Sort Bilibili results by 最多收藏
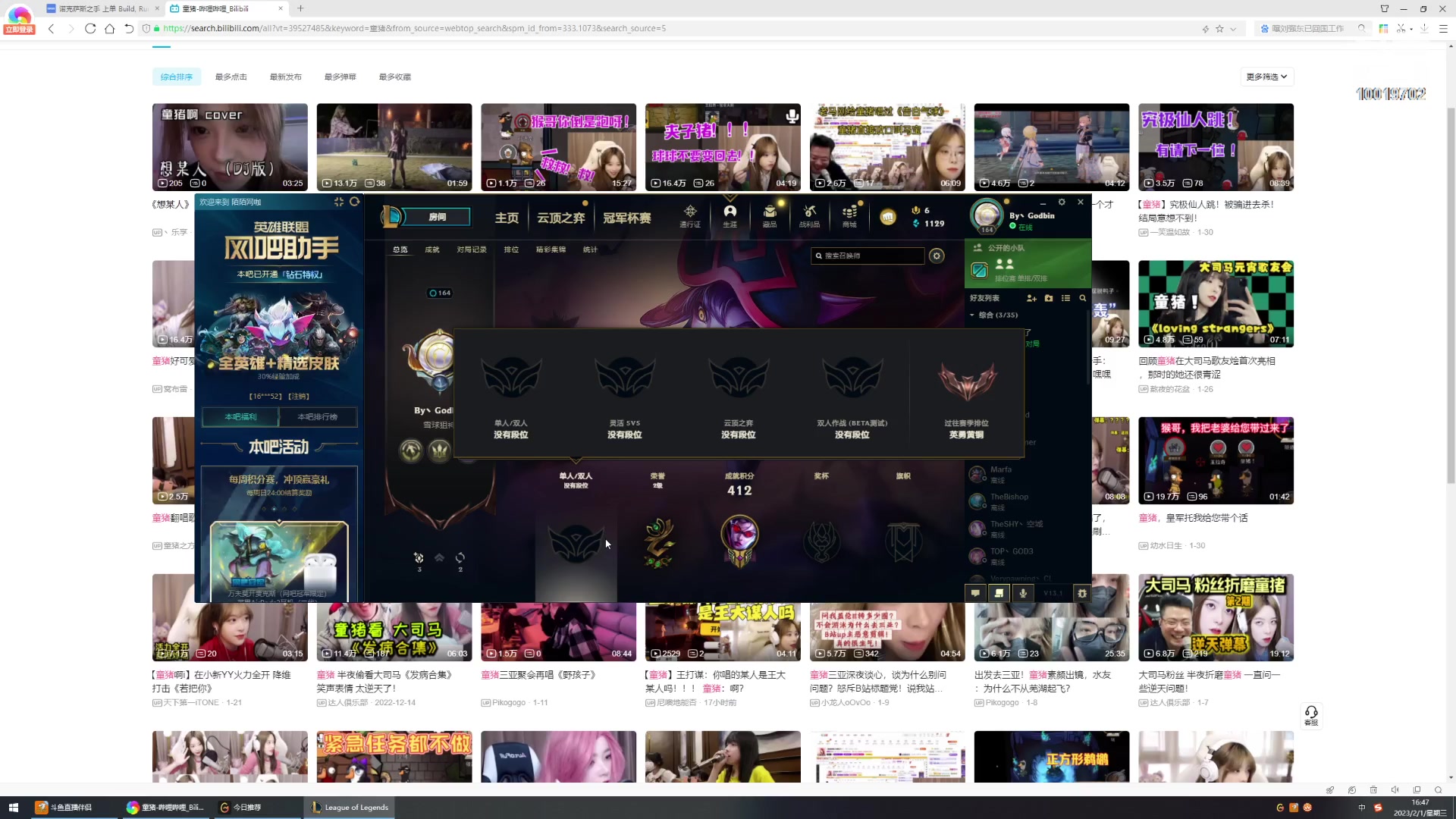Image resolution: width=1456 pixels, height=819 pixels. [x=395, y=77]
